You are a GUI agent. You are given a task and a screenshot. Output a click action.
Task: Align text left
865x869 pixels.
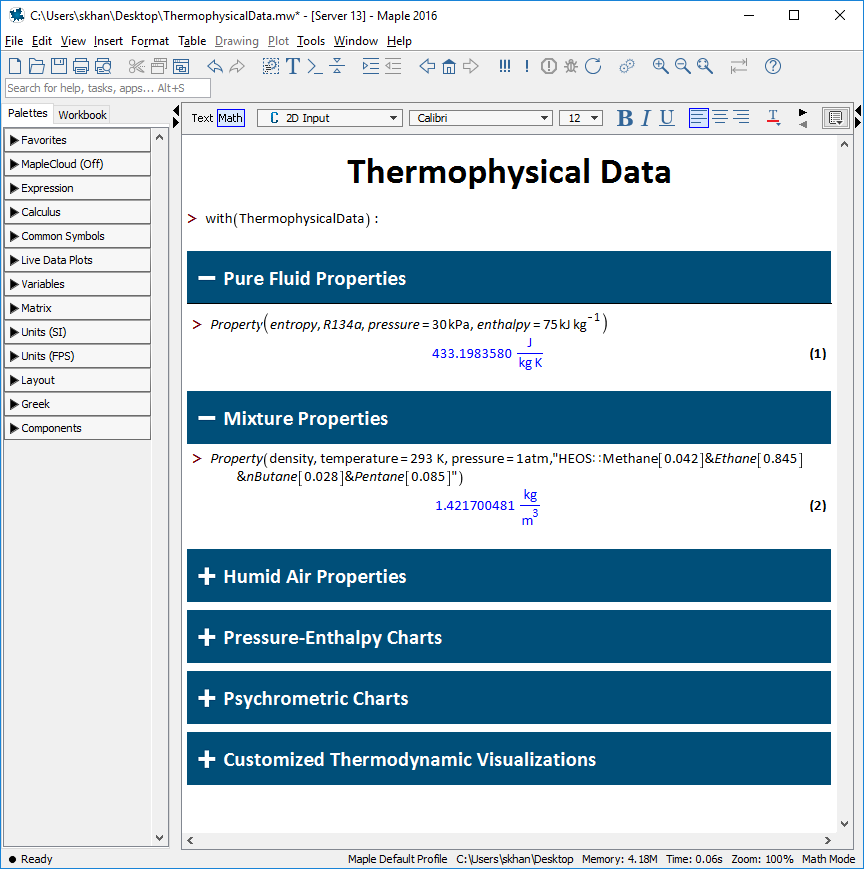[x=698, y=117]
